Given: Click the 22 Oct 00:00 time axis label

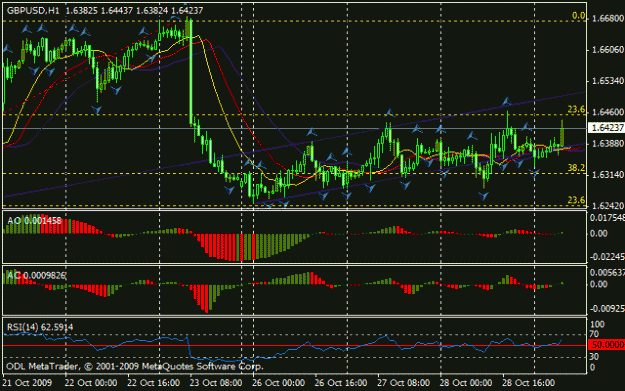Looking at the screenshot, I should tap(91, 383).
